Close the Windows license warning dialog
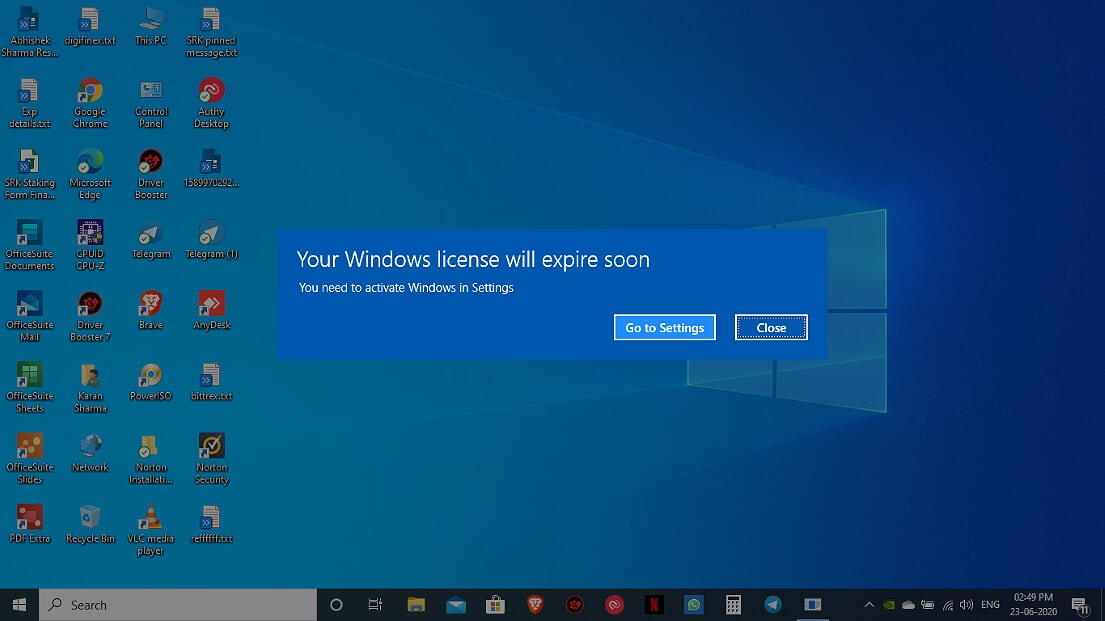This screenshot has width=1105, height=621. (771, 327)
